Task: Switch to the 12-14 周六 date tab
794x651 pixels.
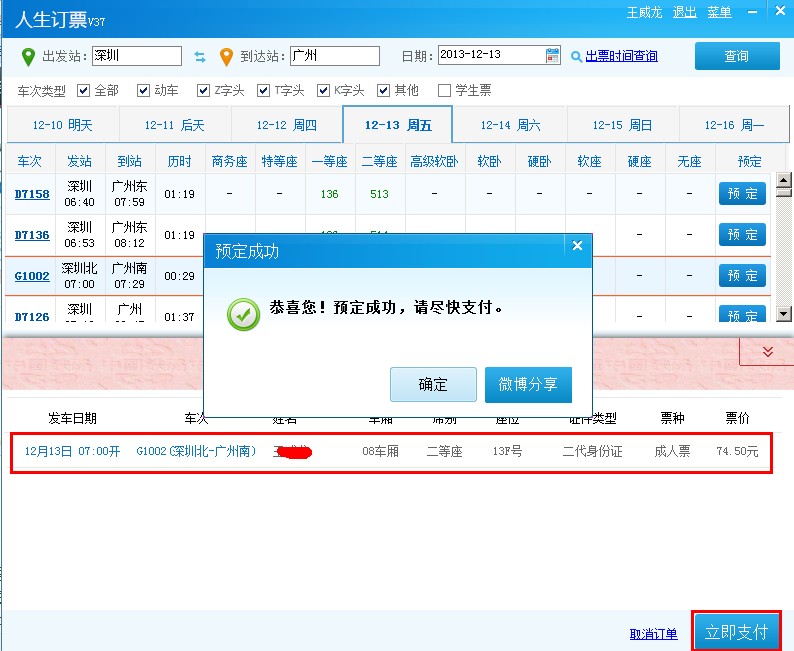Action: click(x=510, y=125)
